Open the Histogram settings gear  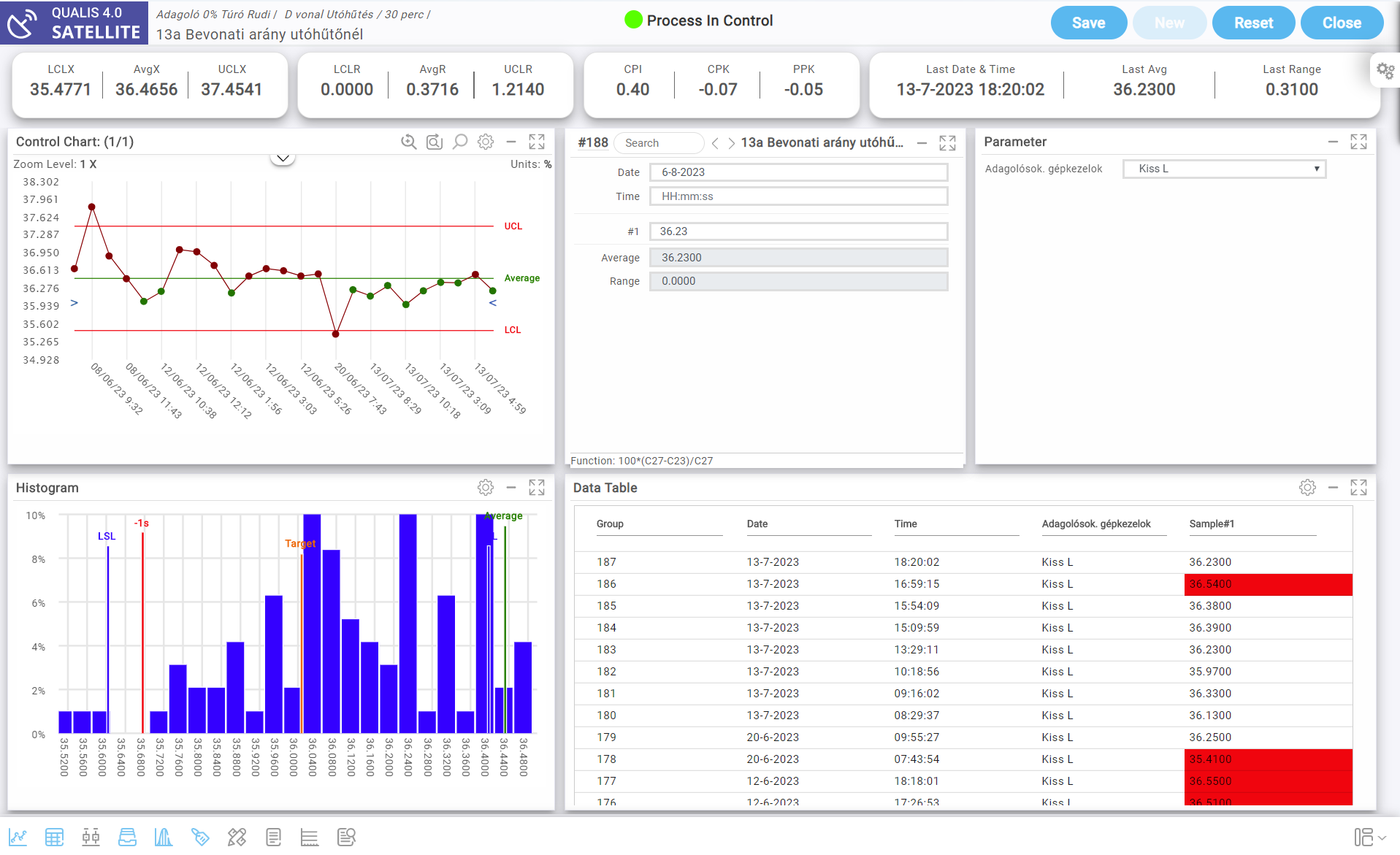pos(486,487)
